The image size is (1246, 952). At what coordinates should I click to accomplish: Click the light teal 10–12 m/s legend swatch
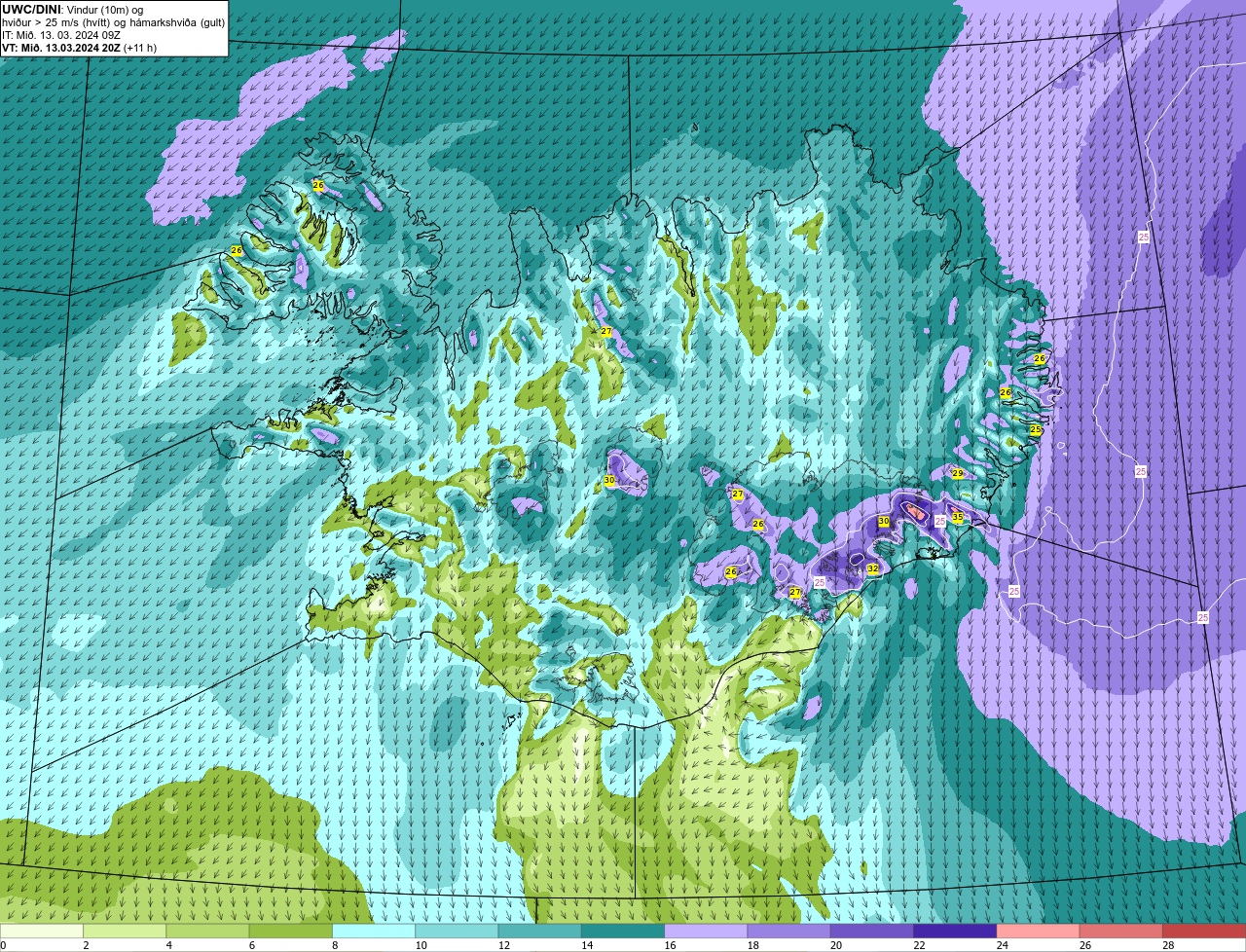(457, 931)
